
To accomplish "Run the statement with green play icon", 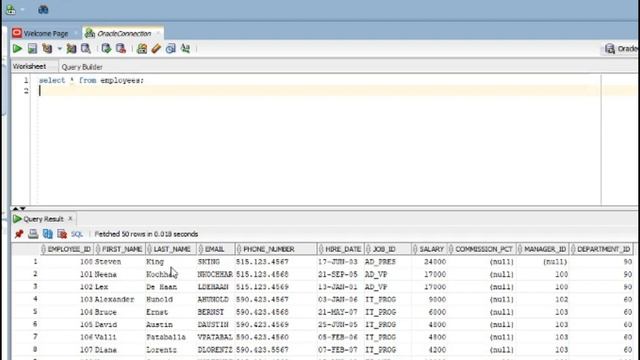I will coord(17,49).
